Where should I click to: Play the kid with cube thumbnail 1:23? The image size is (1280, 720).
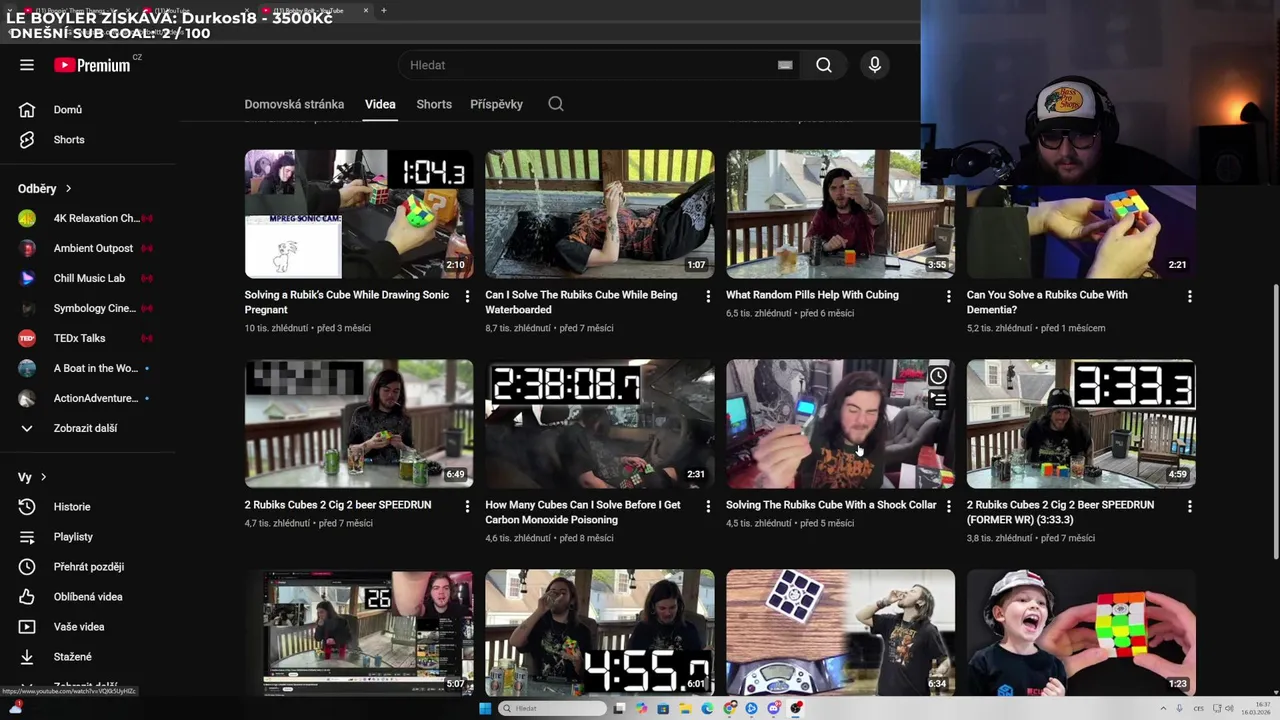pos(1081,632)
